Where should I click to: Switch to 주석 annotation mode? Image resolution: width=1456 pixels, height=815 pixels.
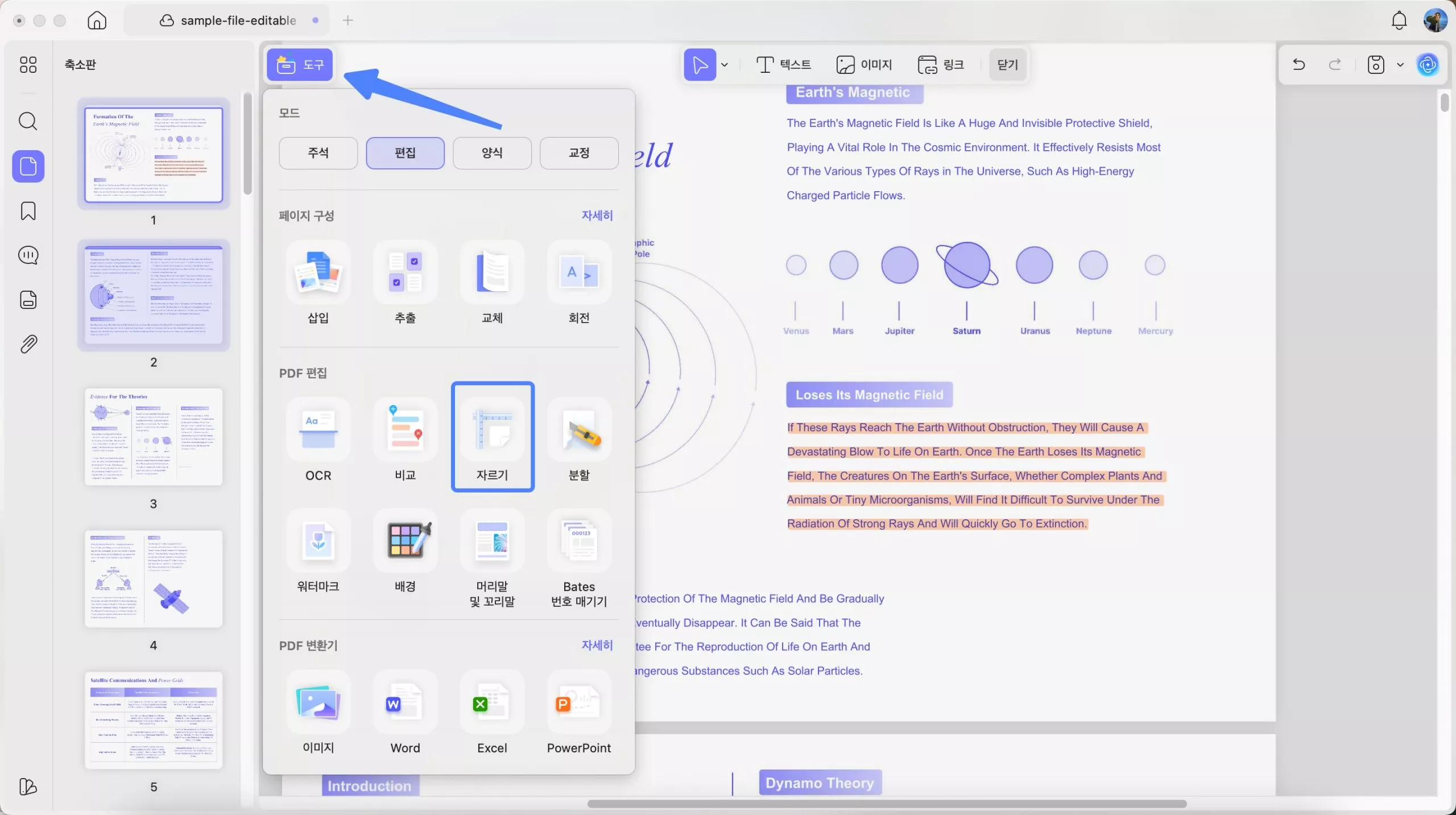coord(318,153)
